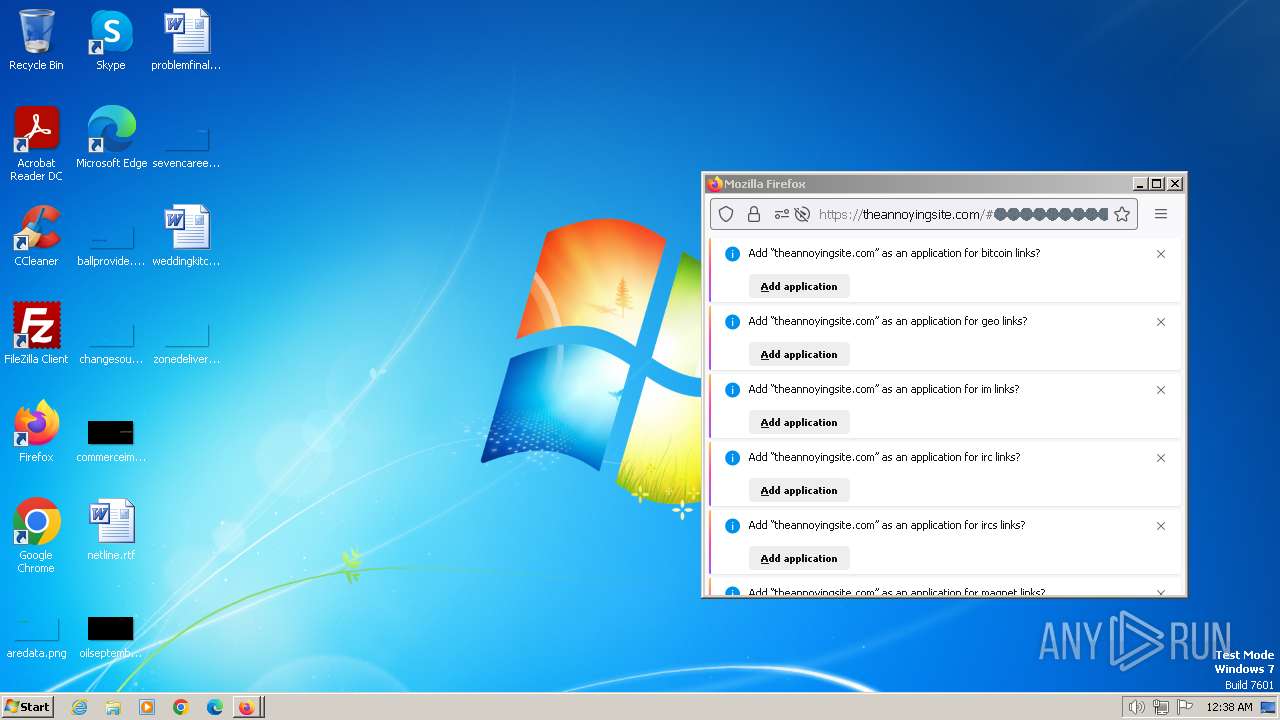Launch Edge from the taskbar

point(214,707)
